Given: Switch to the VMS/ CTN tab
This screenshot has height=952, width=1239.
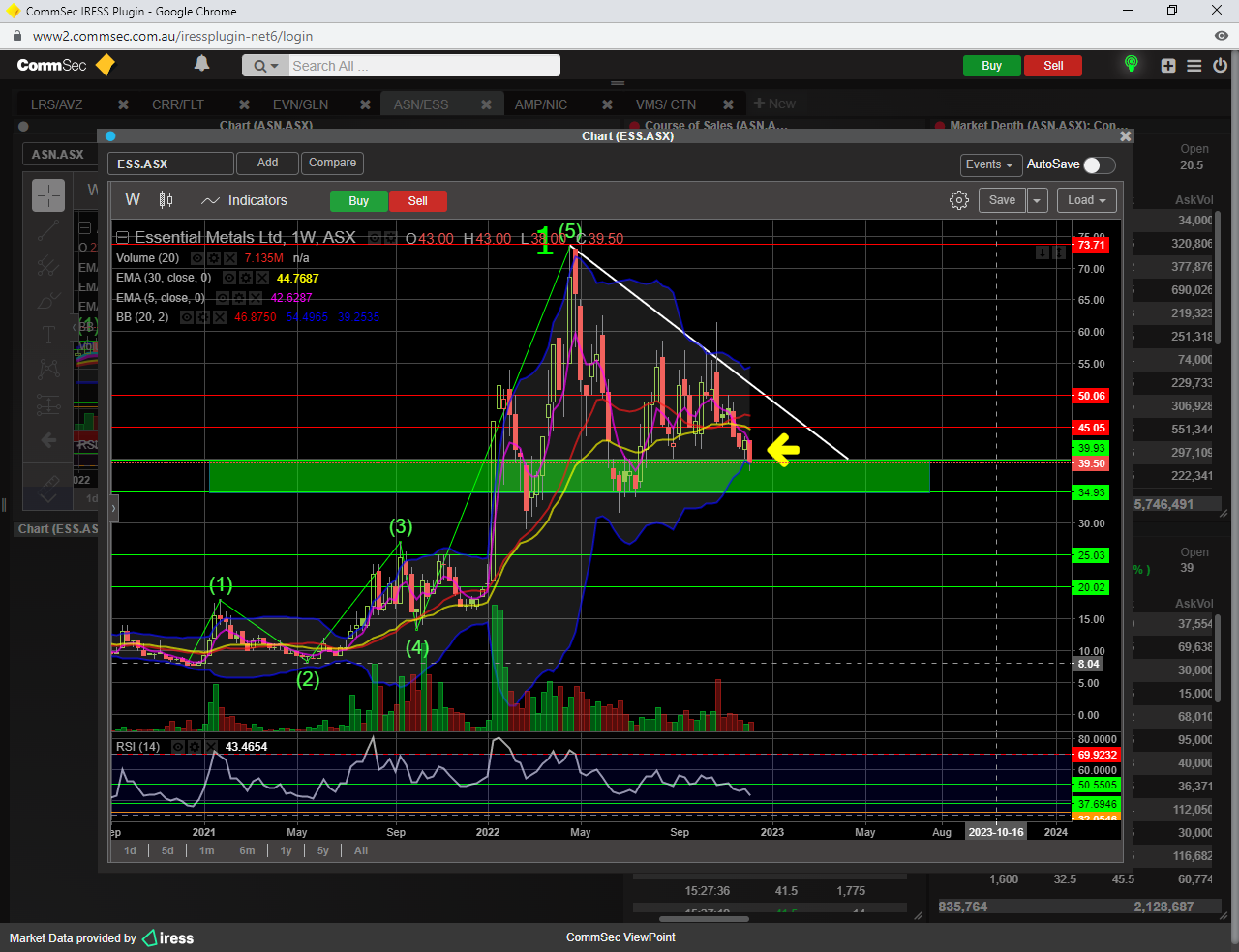Looking at the screenshot, I should click(666, 104).
